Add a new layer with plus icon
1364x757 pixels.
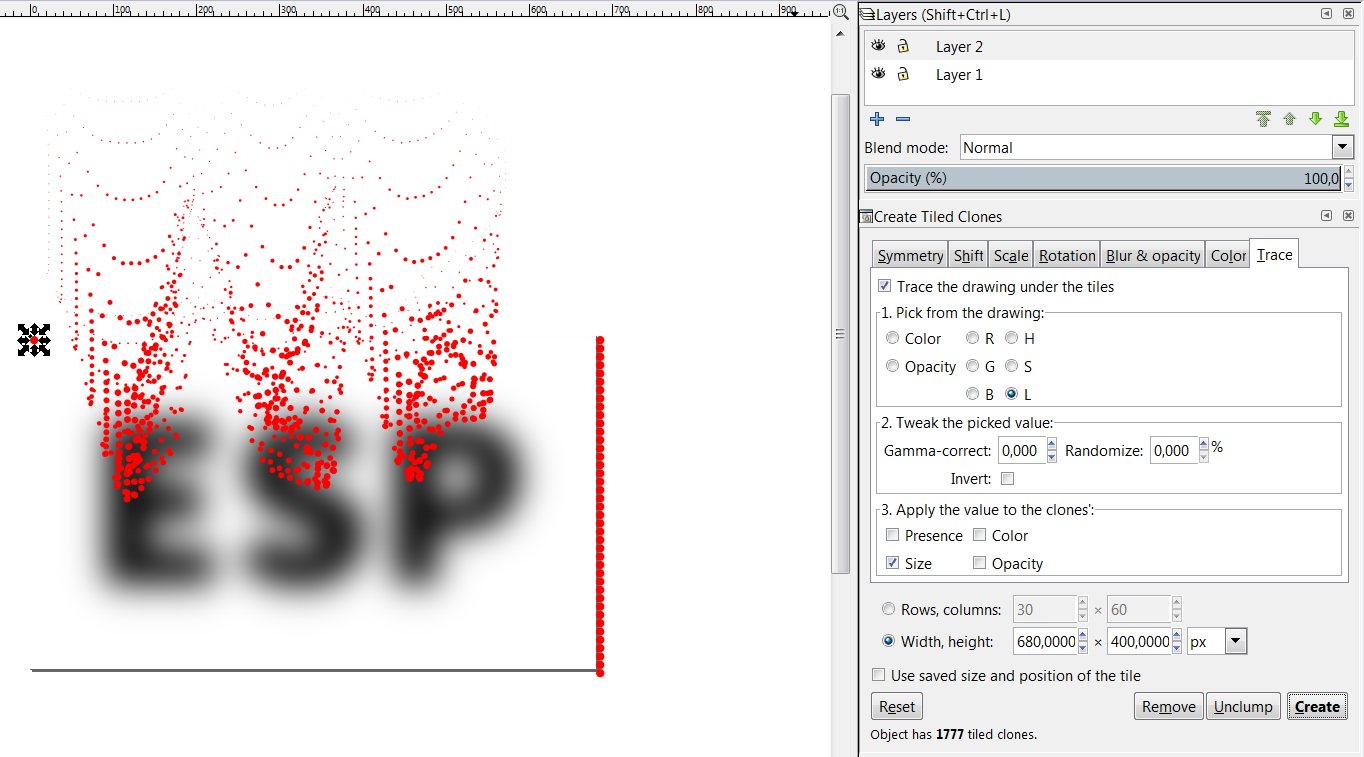point(877,119)
